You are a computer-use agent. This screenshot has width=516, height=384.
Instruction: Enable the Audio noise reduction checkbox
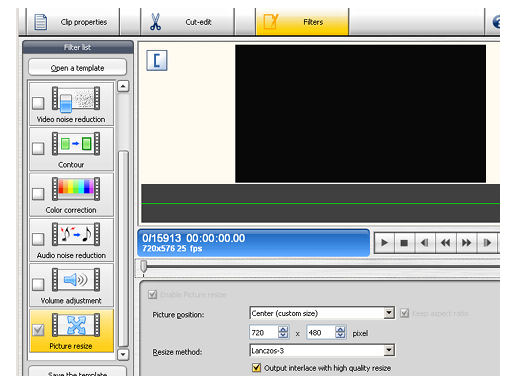38,239
